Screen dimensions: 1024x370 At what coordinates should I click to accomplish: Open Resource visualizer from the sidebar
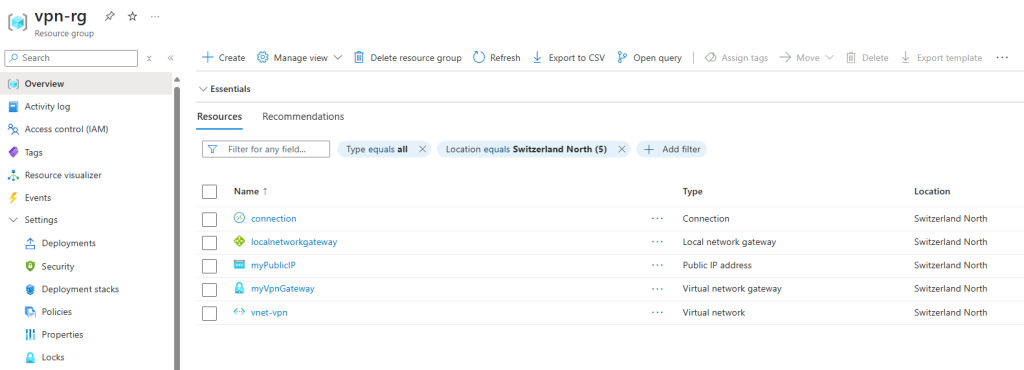(x=63, y=175)
